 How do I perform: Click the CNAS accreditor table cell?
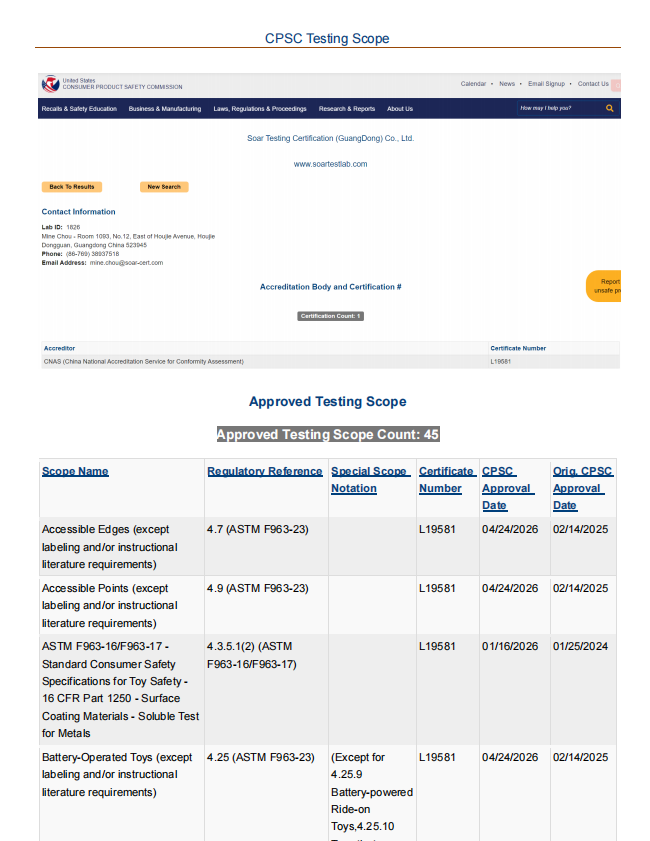[x=265, y=362]
